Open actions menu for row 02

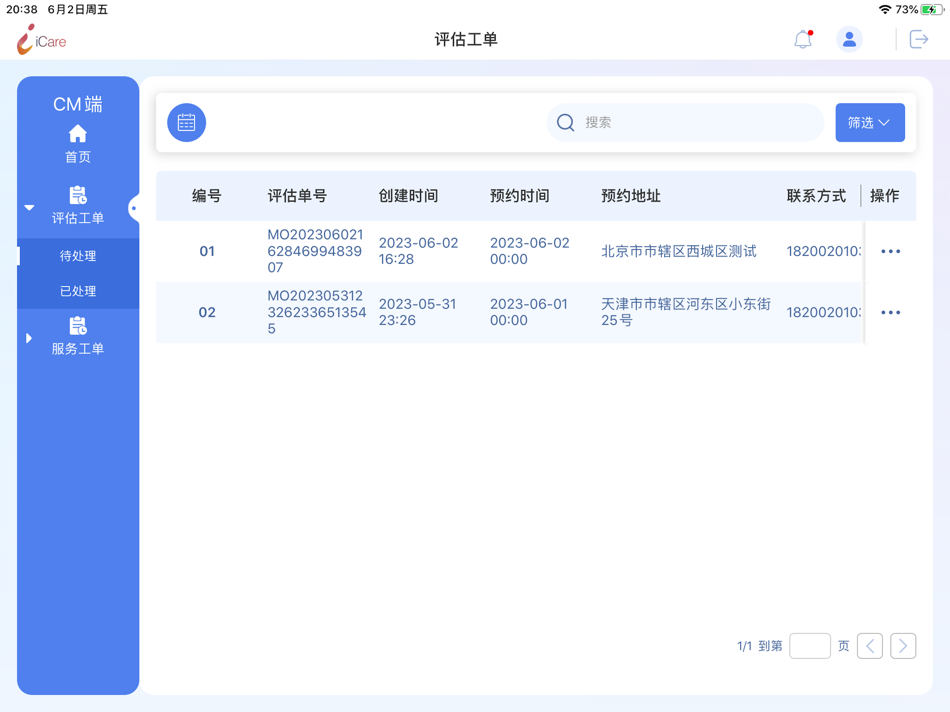(890, 312)
